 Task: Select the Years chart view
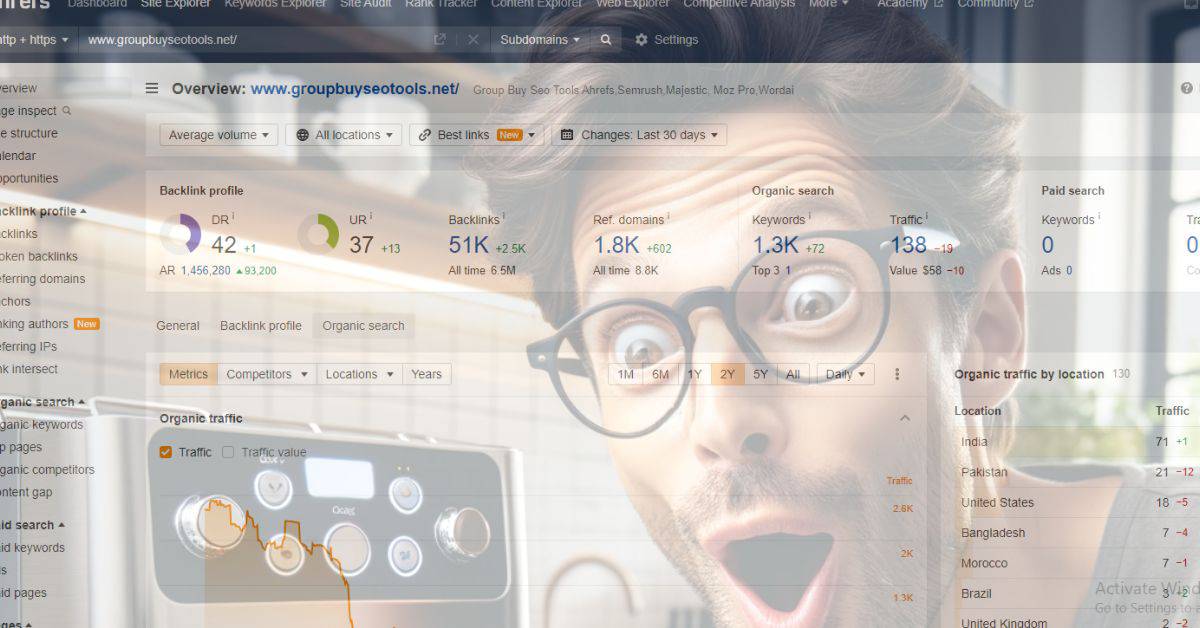[x=426, y=374]
